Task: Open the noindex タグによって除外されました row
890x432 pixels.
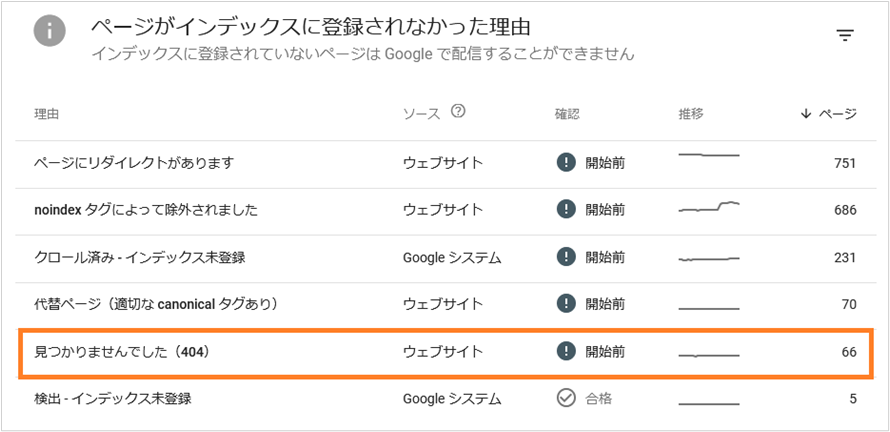Action: point(146,210)
